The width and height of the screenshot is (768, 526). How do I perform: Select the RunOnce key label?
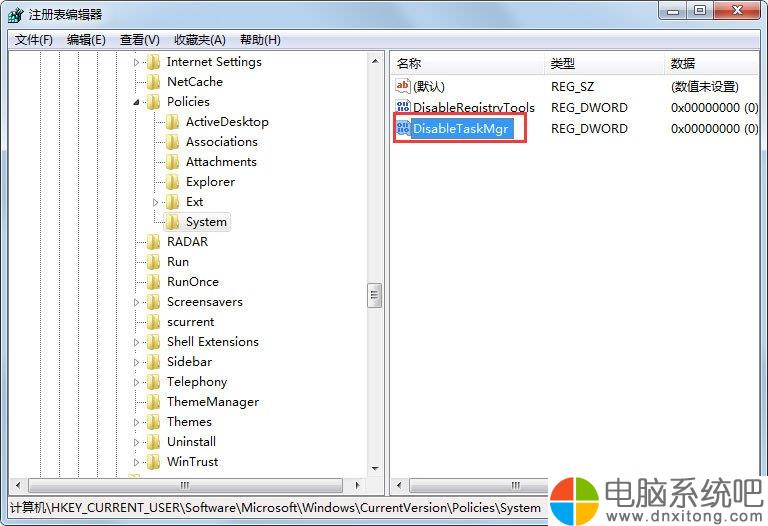[192, 282]
